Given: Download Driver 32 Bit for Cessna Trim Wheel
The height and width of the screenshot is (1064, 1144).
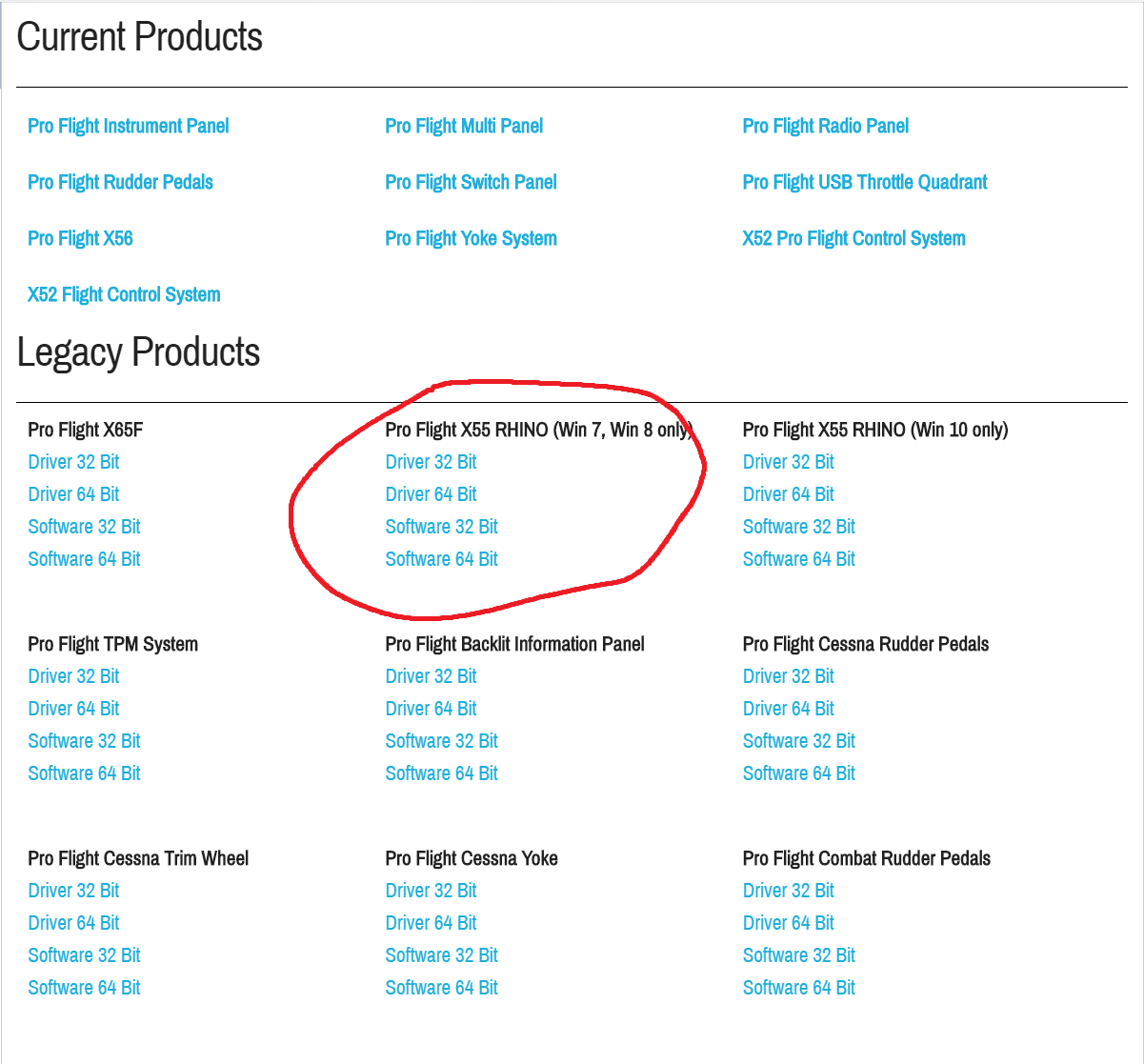Looking at the screenshot, I should 73,891.
